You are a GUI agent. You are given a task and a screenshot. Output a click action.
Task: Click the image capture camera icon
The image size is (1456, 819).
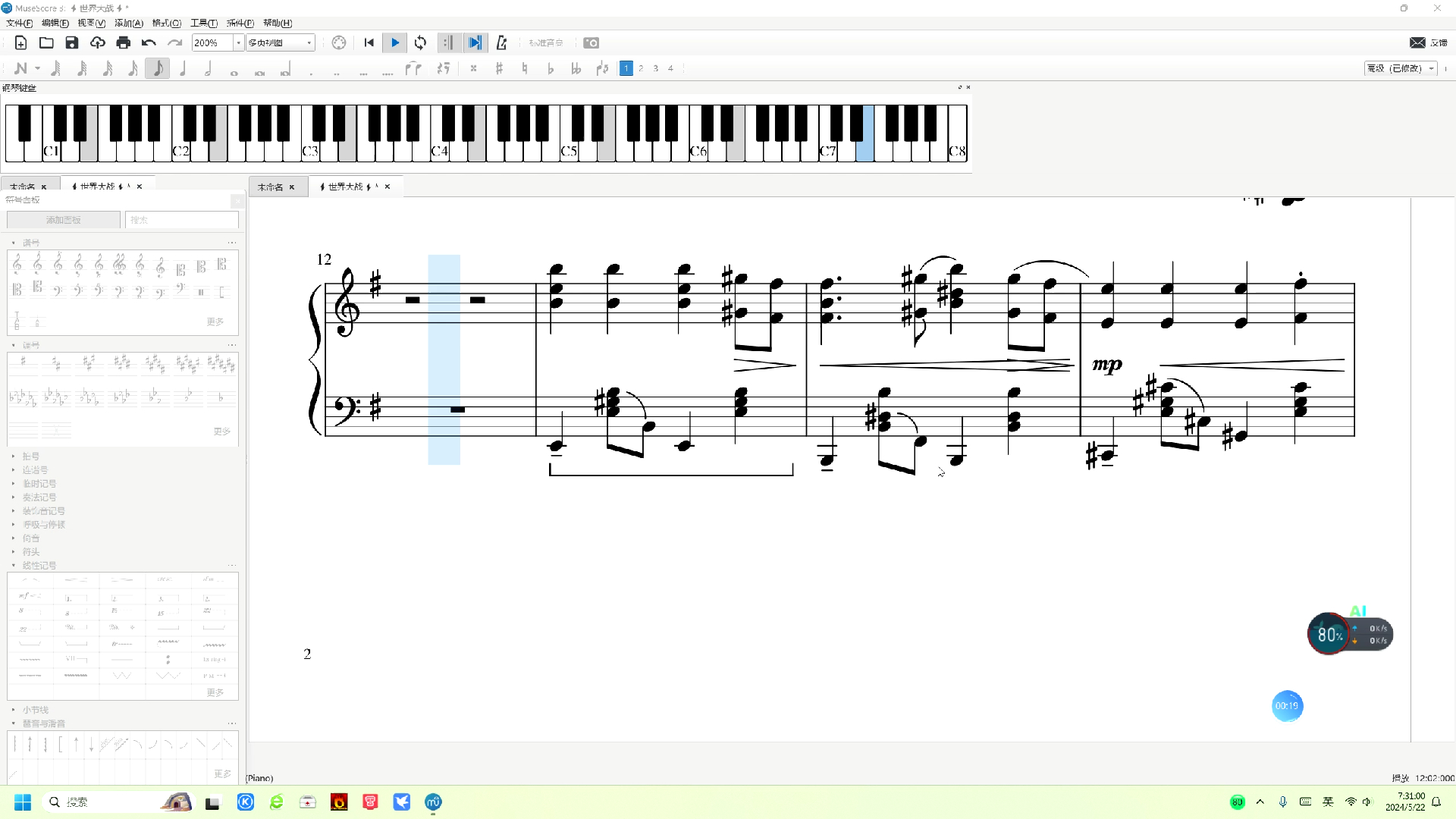pyautogui.click(x=591, y=43)
